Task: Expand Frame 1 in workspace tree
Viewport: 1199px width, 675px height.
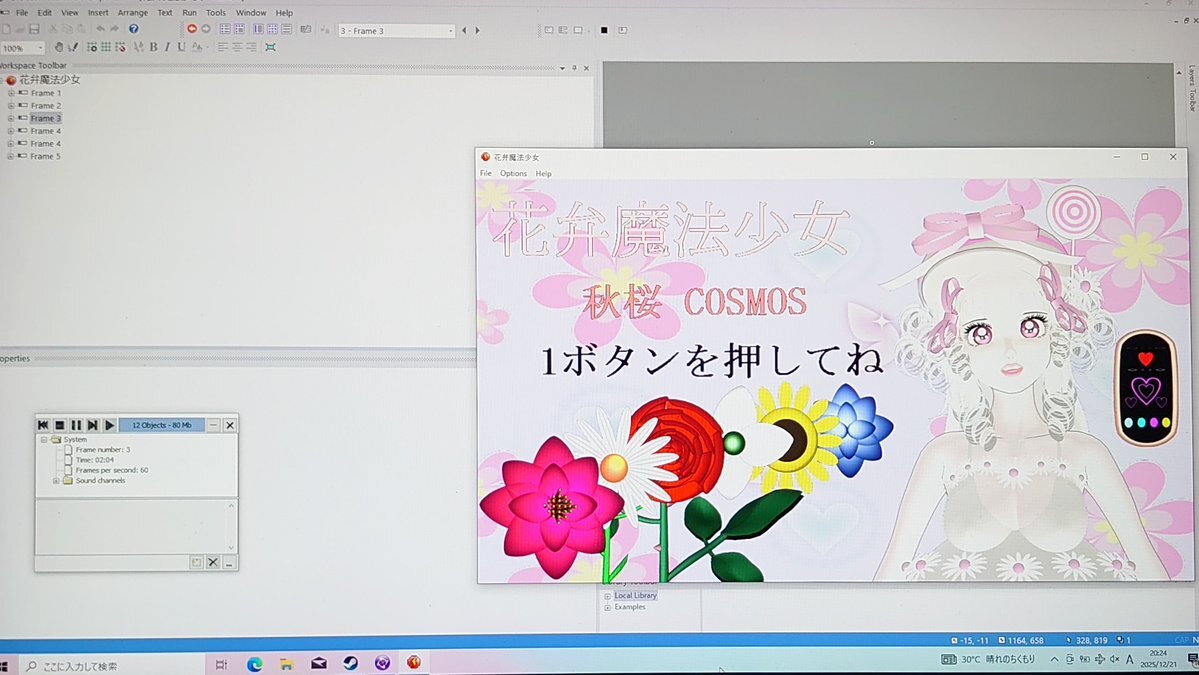Action: [11, 93]
